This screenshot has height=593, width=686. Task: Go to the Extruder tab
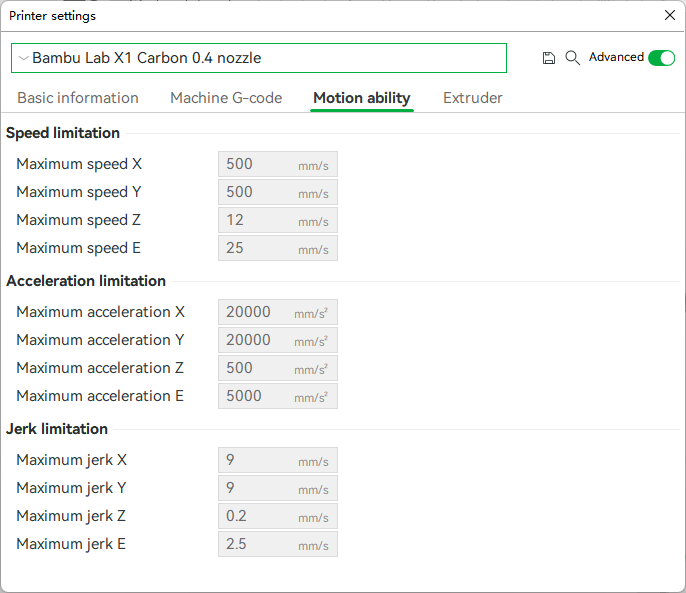[472, 98]
